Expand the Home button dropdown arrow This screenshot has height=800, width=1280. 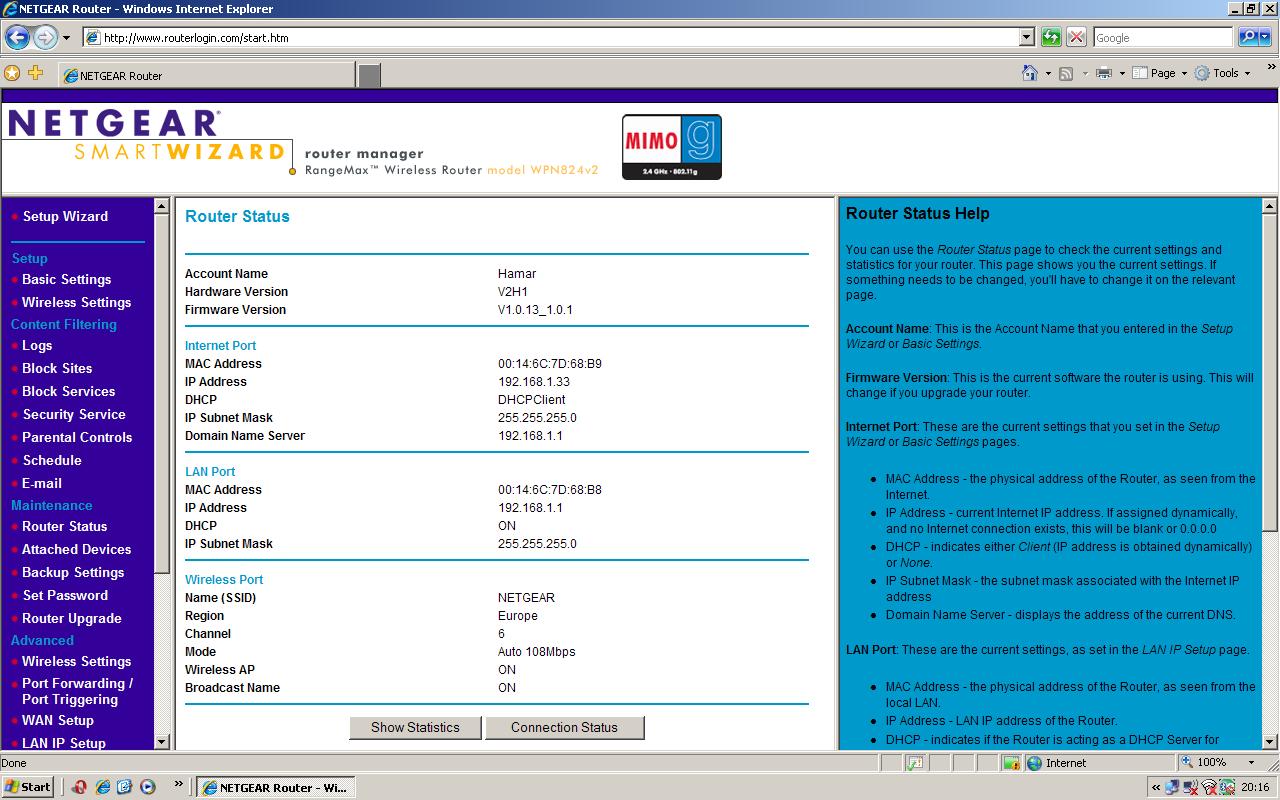point(1048,73)
